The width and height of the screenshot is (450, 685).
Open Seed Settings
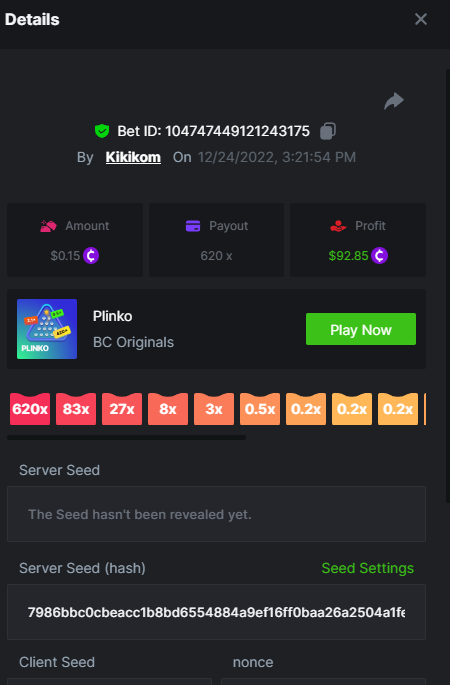pos(367,568)
